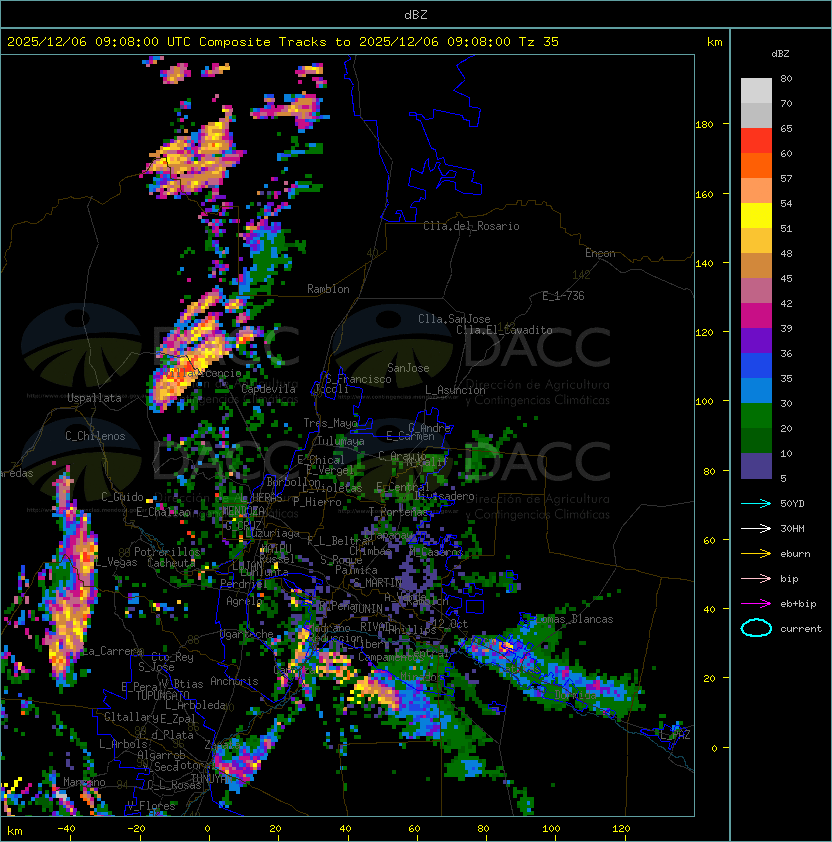Viewport: 832px width, 842px height.
Task: Click the 'Tres_Mayo' place label
Action: click(330, 423)
